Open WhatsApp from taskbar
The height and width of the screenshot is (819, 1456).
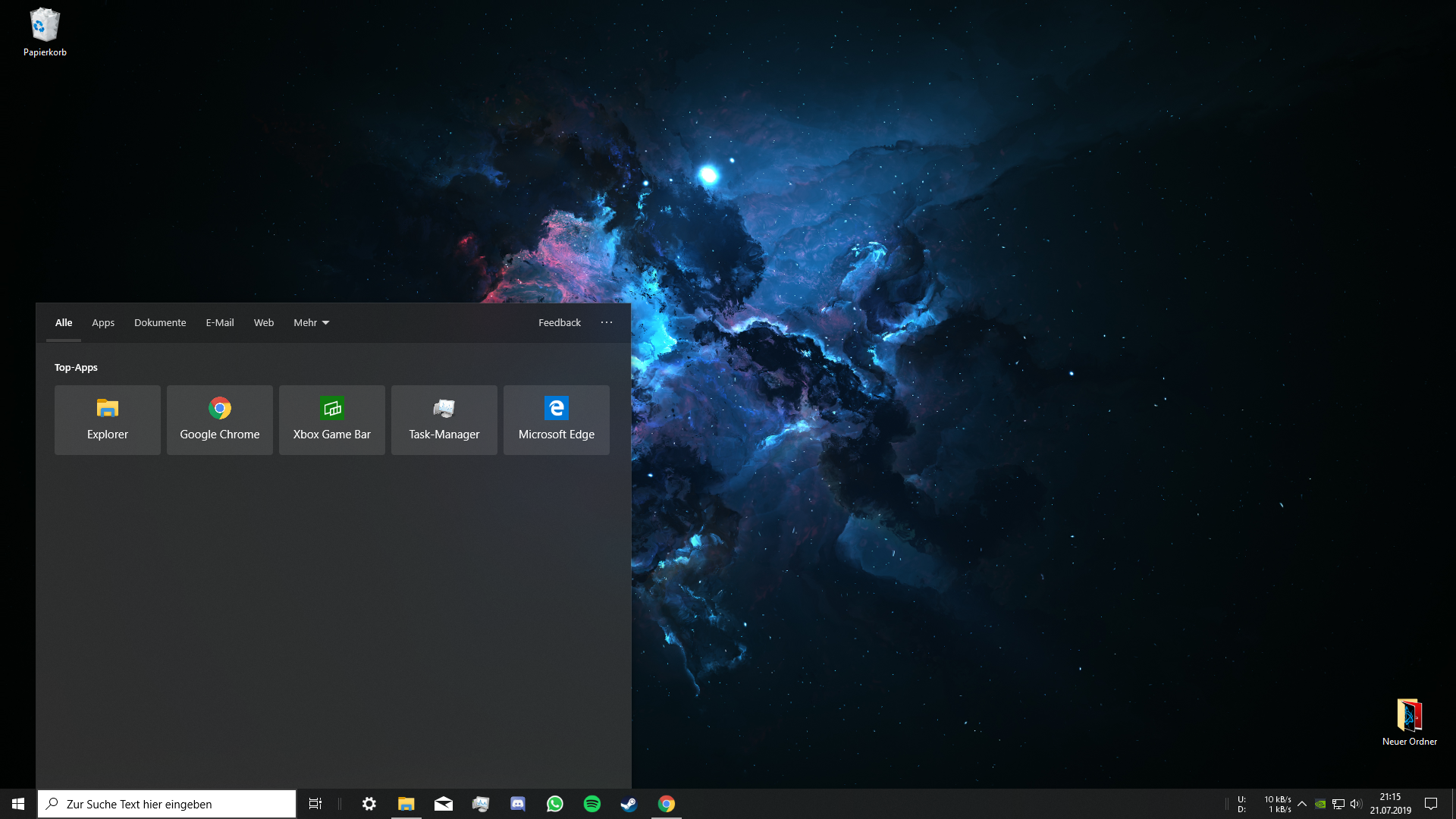click(x=554, y=803)
